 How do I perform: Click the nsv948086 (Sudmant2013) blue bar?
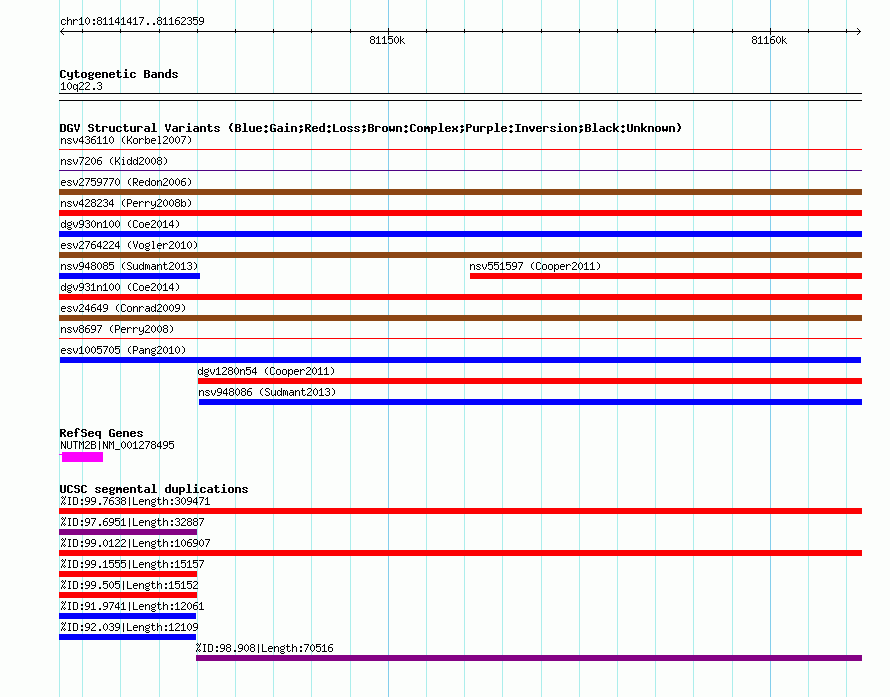(x=530, y=402)
